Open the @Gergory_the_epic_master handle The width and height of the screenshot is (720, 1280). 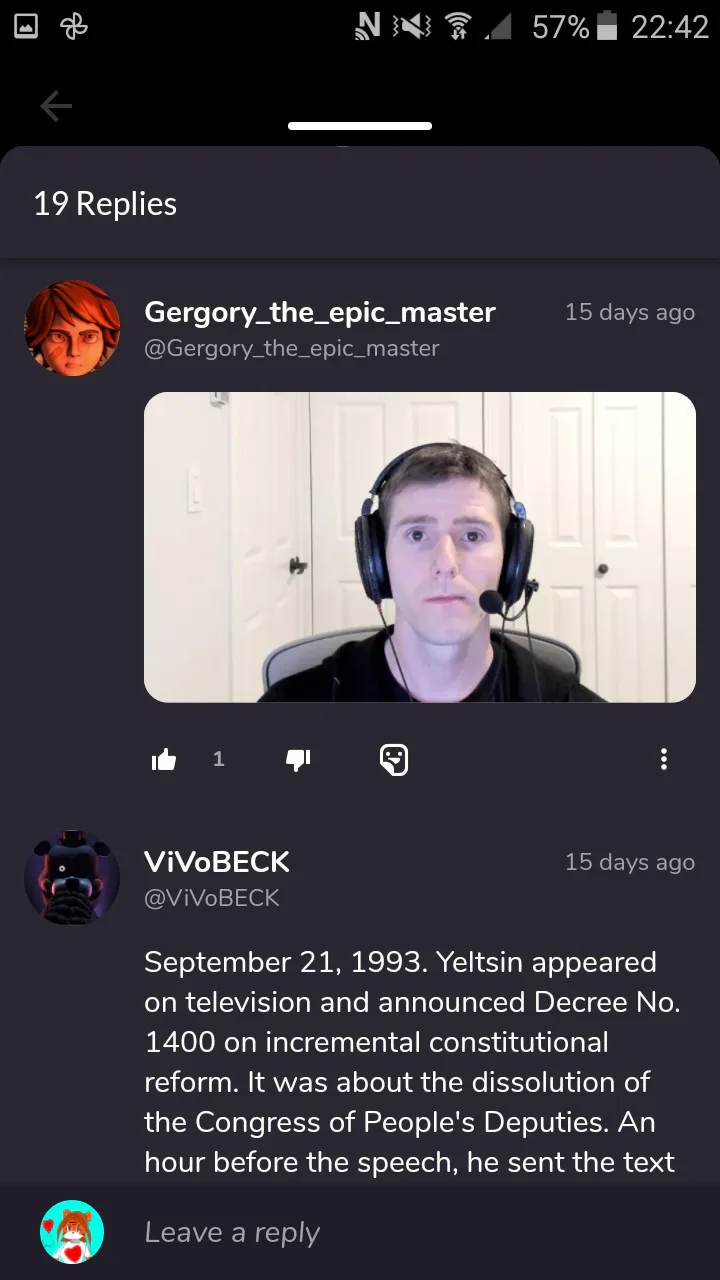(x=292, y=348)
